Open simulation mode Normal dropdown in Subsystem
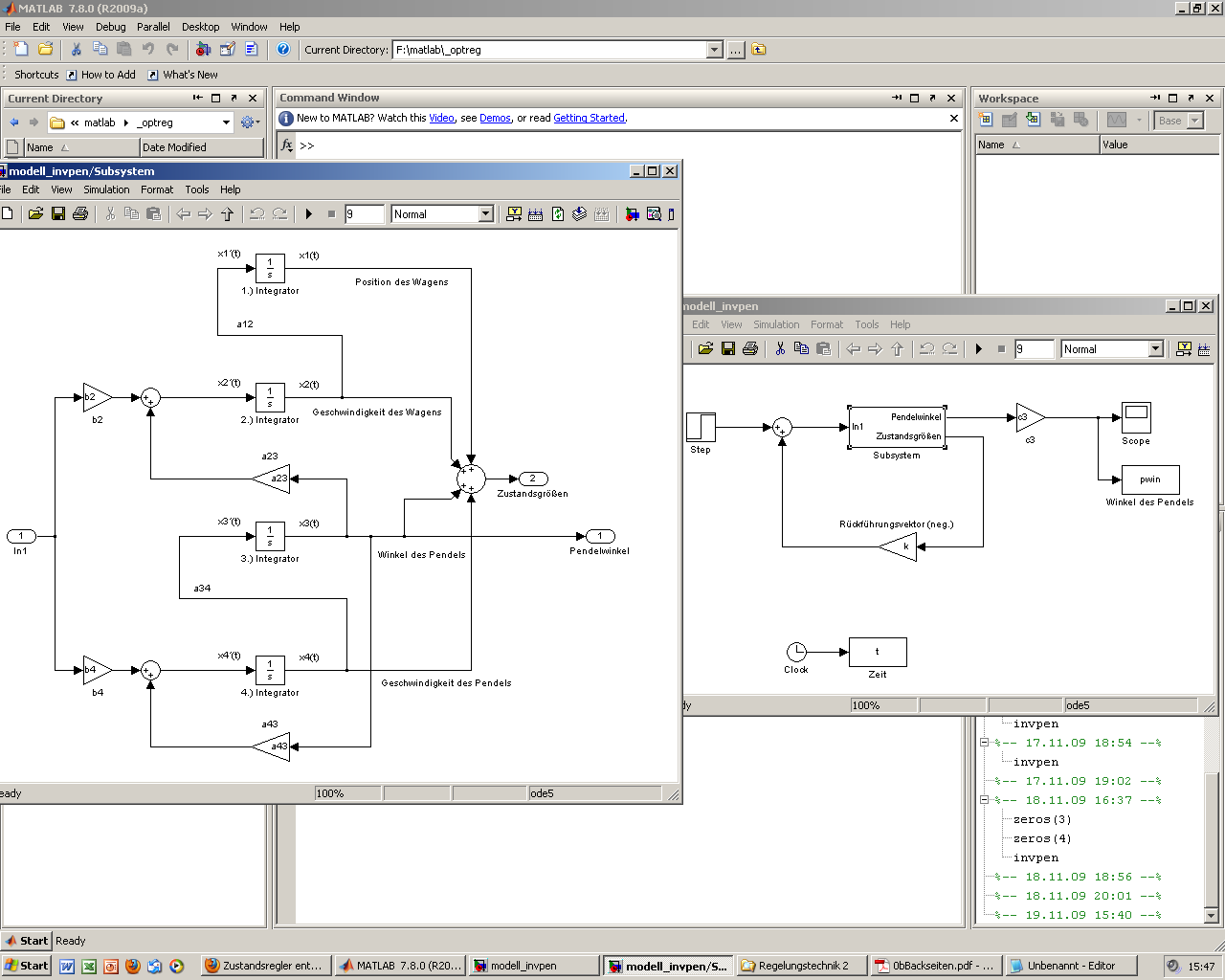The width and height of the screenshot is (1225, 980). click(485, 213)
